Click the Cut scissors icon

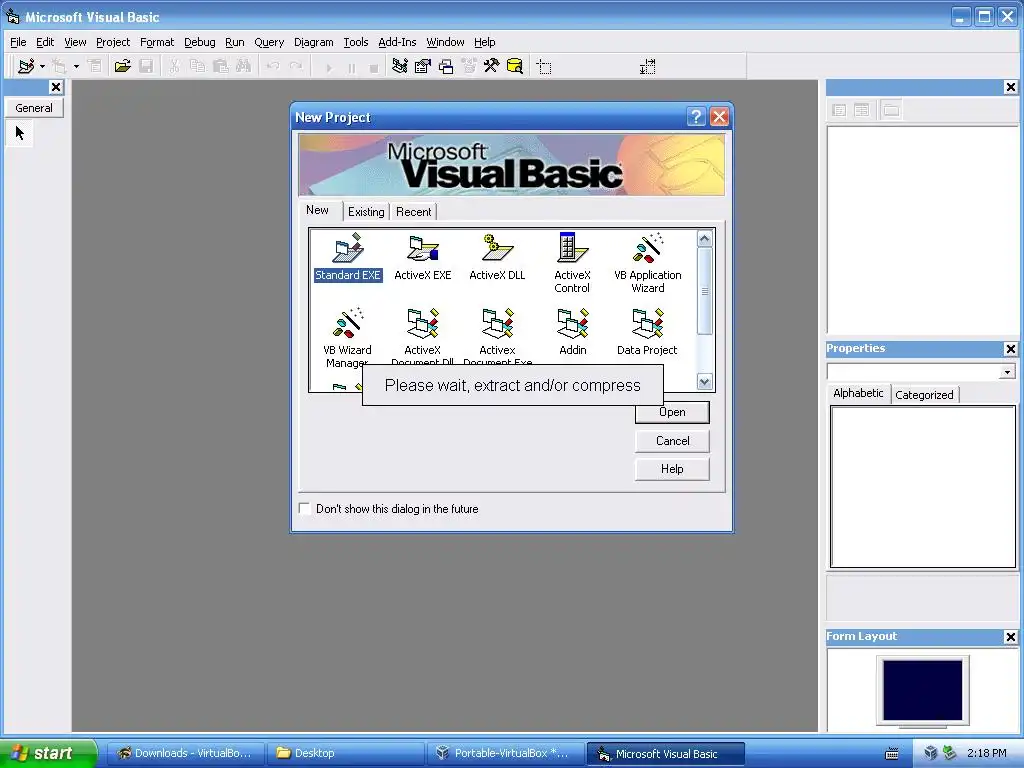(174, 66)
